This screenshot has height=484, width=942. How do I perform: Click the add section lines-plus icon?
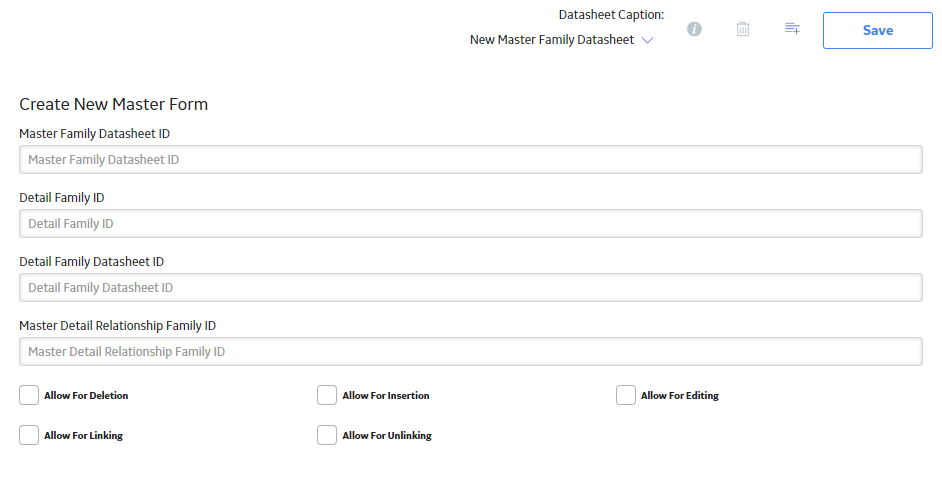tap(792, 28)
